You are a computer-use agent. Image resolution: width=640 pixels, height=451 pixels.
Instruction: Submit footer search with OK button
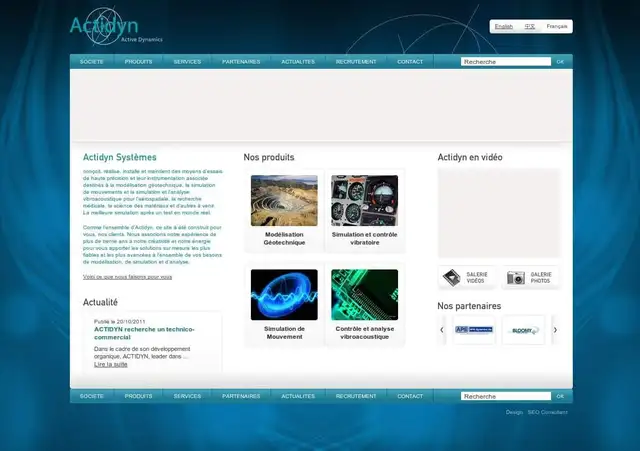pyautogui.click(x=560, y=396)
